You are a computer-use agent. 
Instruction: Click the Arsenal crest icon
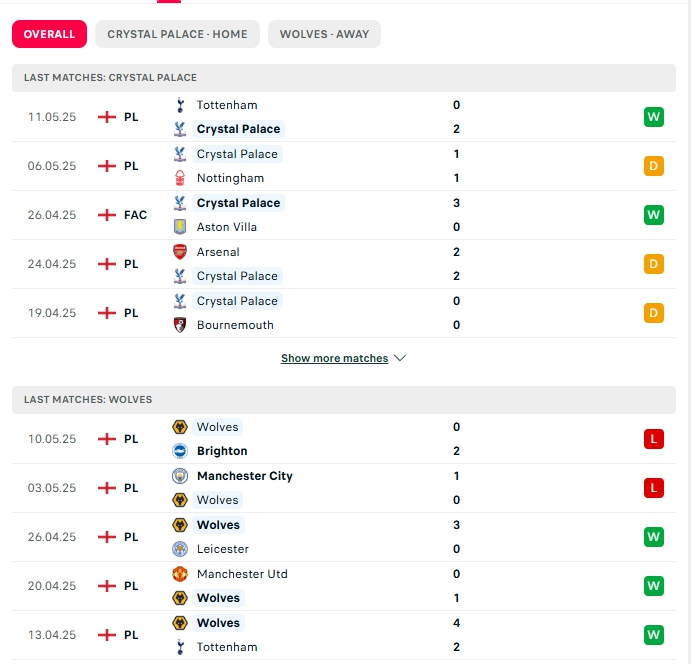[x=180, y=252]
